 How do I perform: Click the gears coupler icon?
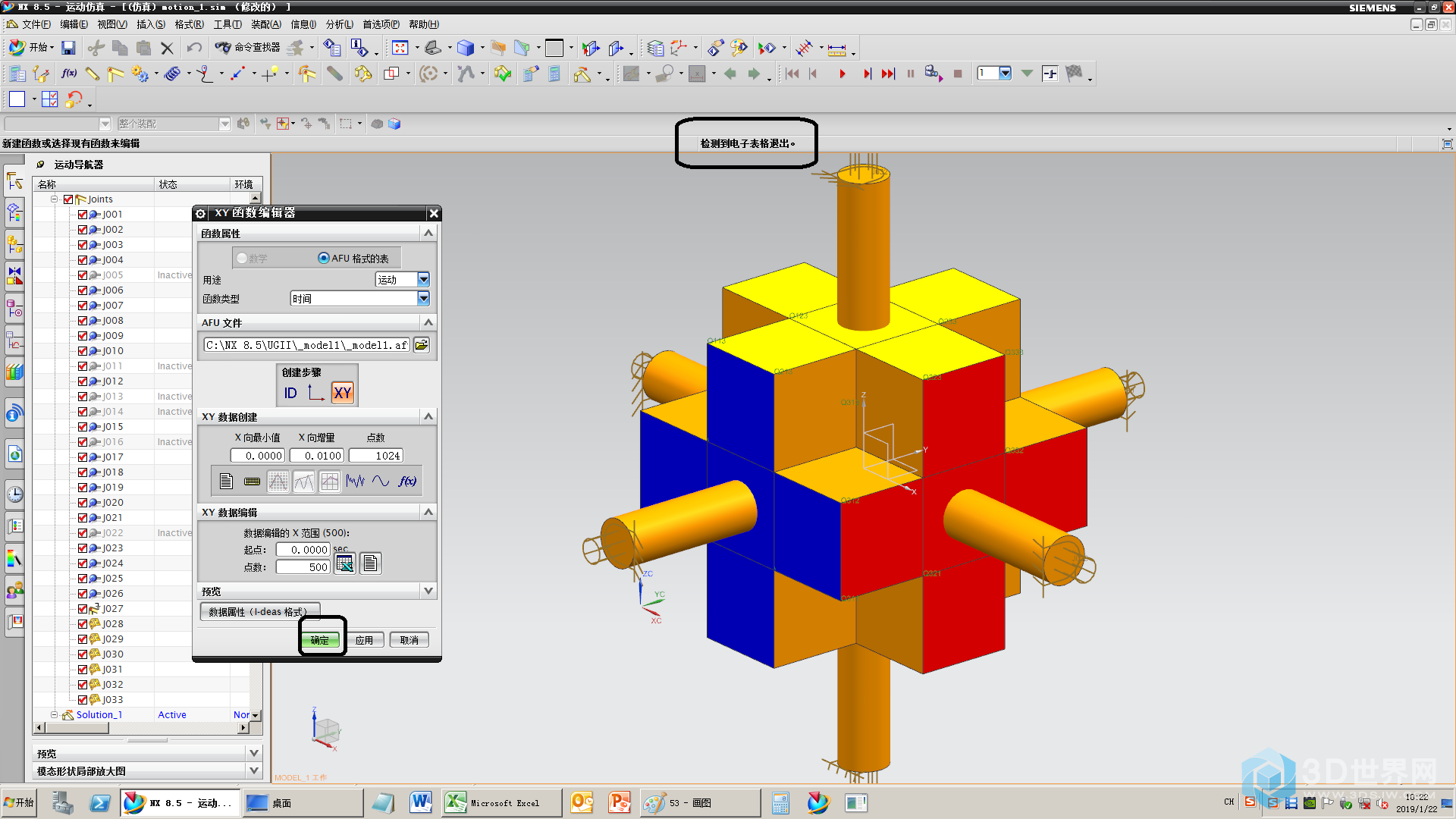pos(140,74)
